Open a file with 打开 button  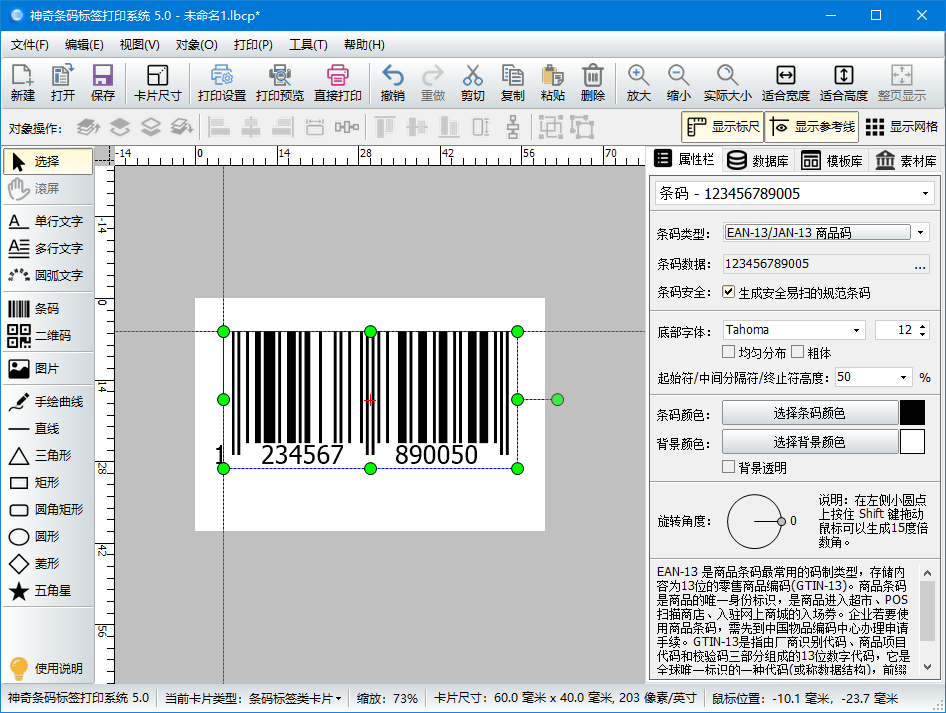coord(63,83)
